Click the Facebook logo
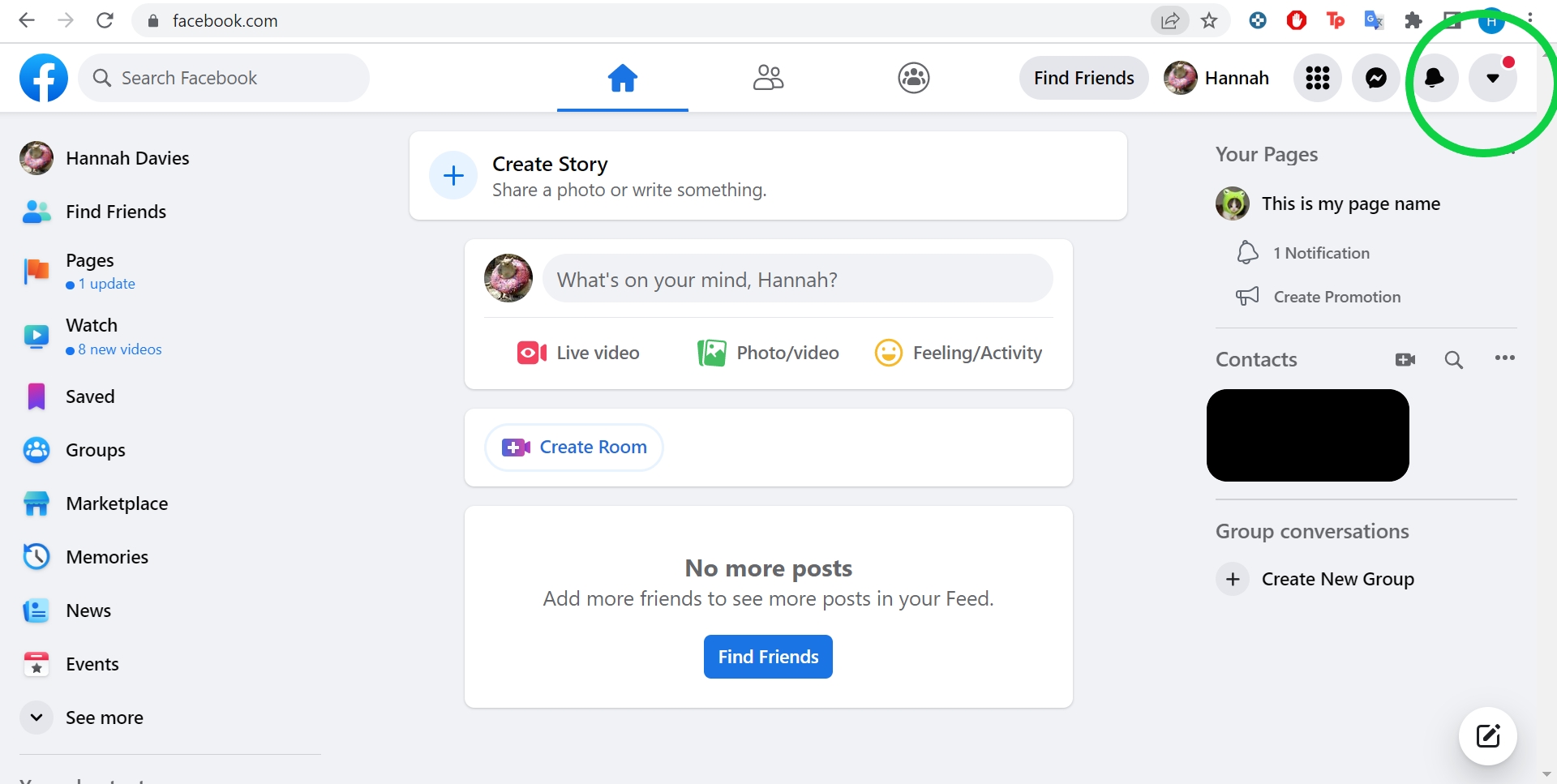Screen dimensions: 1557x784 tap(44, 78)
